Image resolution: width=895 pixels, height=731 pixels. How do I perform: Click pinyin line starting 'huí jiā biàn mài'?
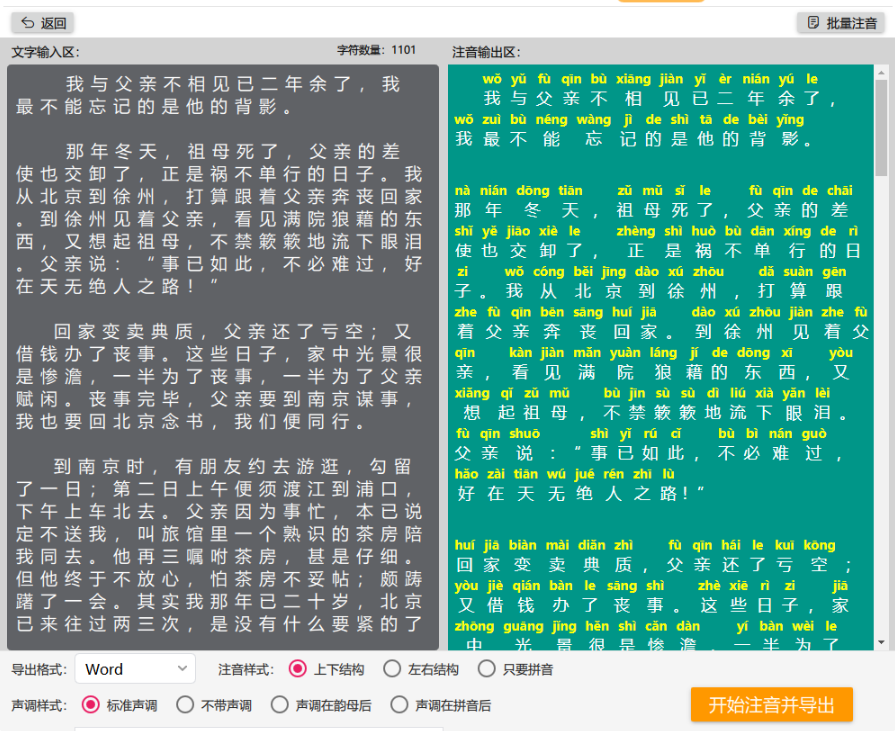coord(645,546)
